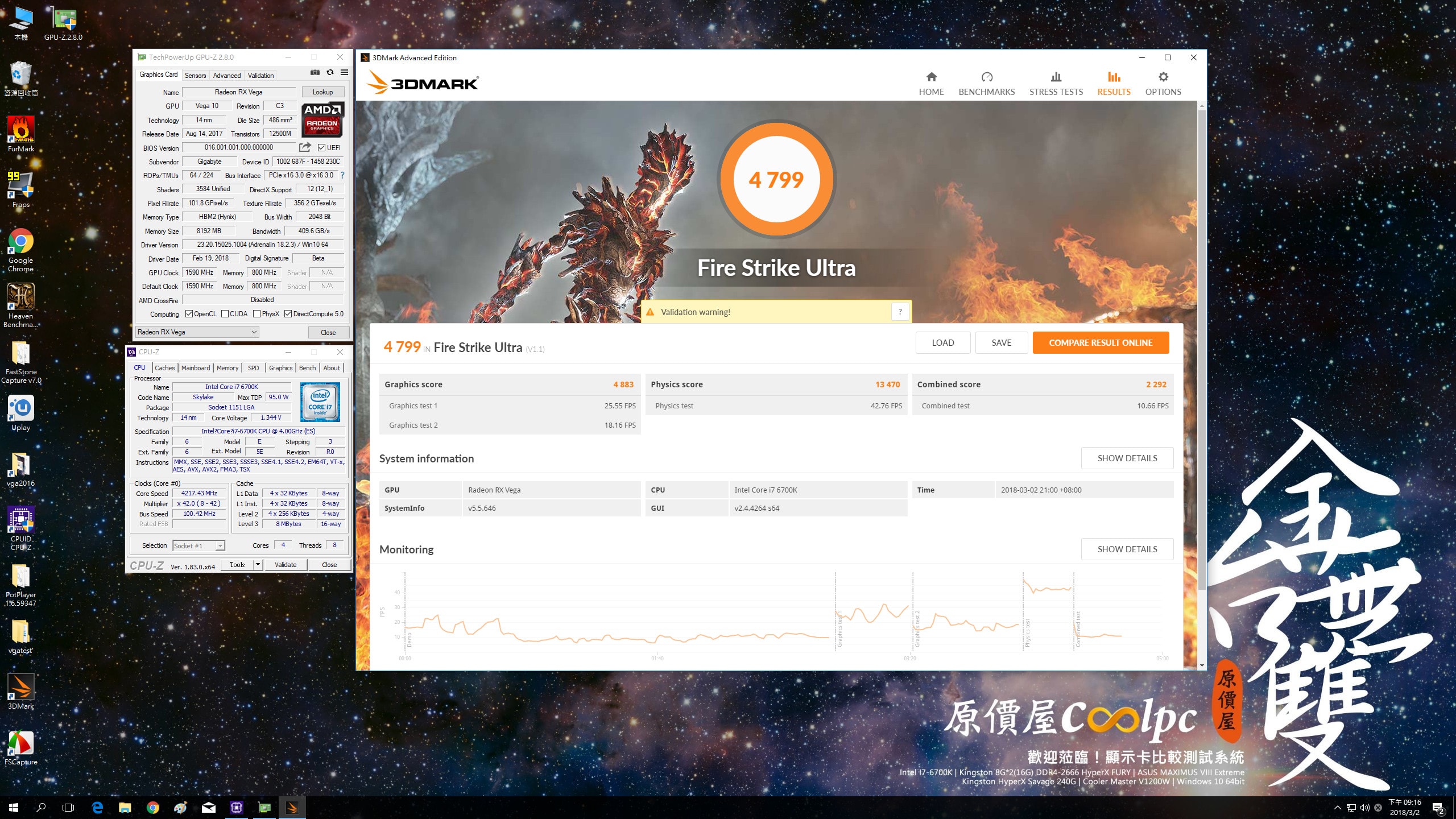This screenshot has width=1456, height=819.
Task: Click the GPU-Z Close button
Action: (x=328, y=333)
